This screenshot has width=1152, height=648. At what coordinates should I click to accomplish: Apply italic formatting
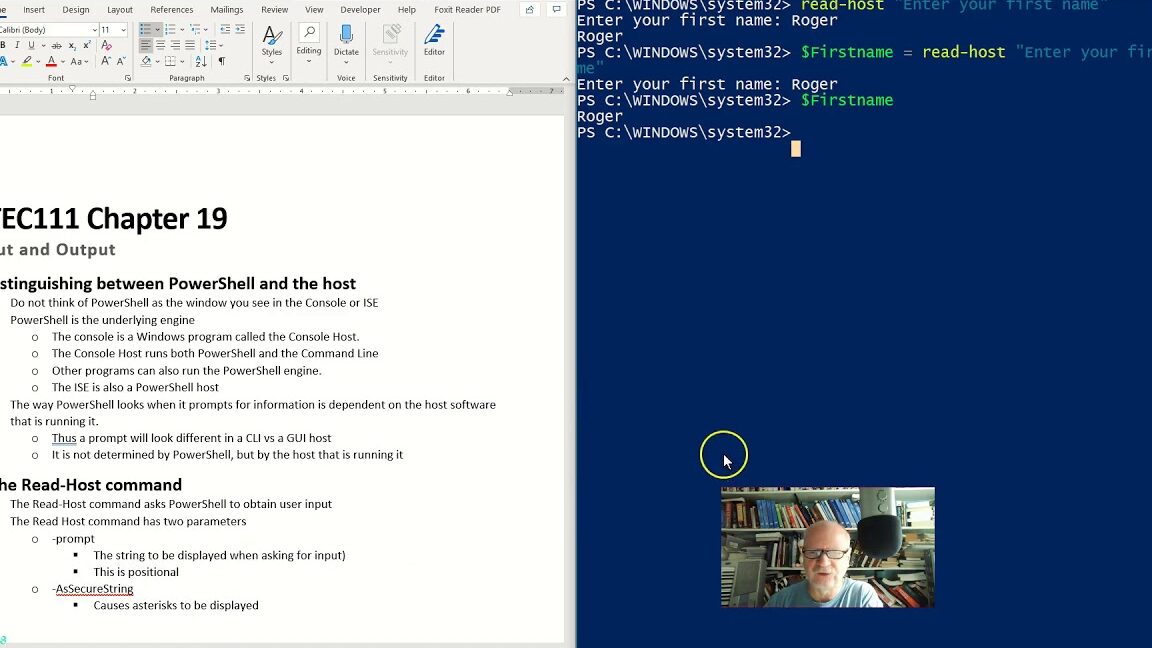[x=17, y=45]
